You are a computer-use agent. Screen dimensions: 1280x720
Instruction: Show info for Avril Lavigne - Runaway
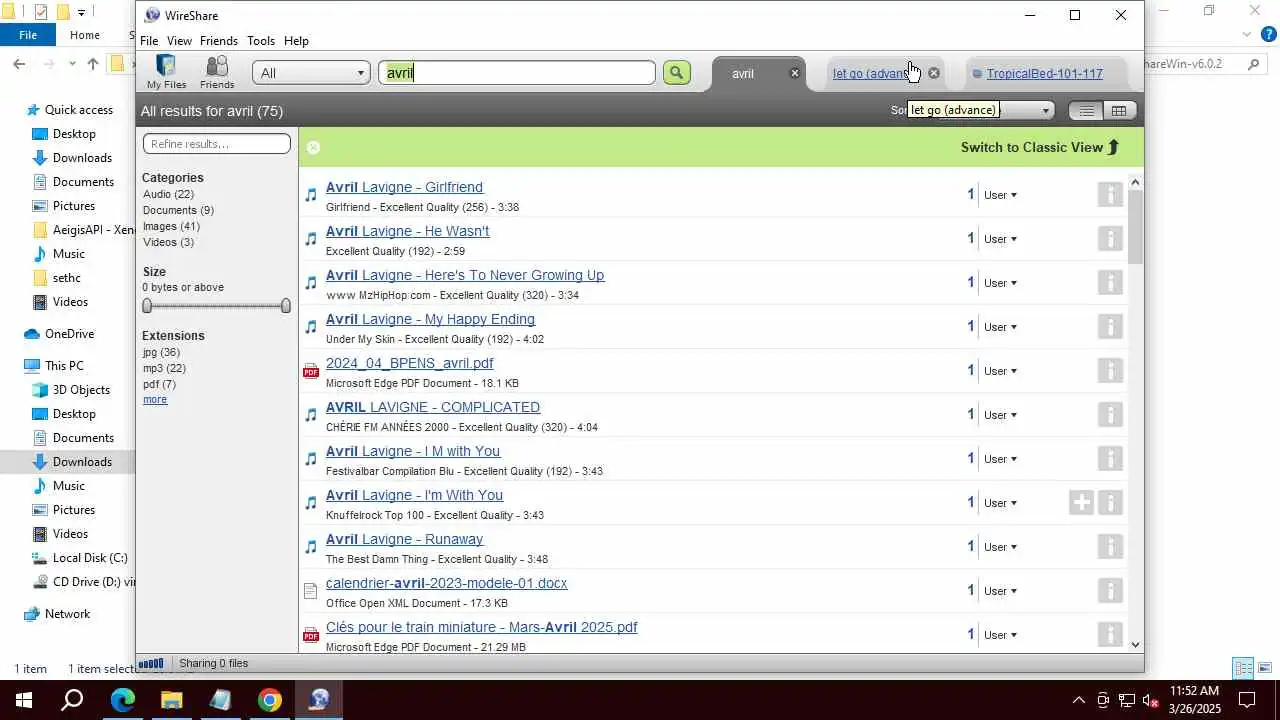[x=1110, y=546]
